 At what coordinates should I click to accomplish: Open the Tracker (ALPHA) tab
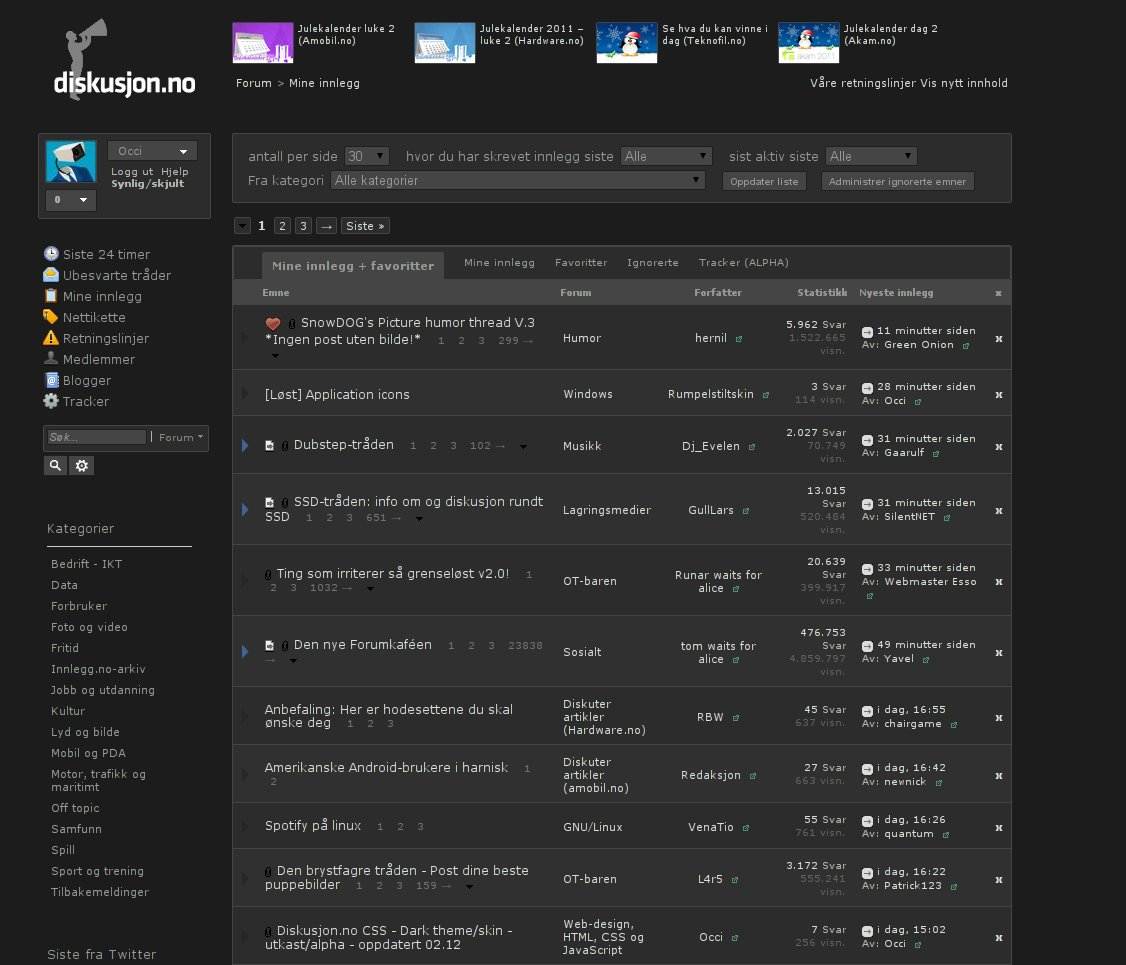(x=744, y=262)
